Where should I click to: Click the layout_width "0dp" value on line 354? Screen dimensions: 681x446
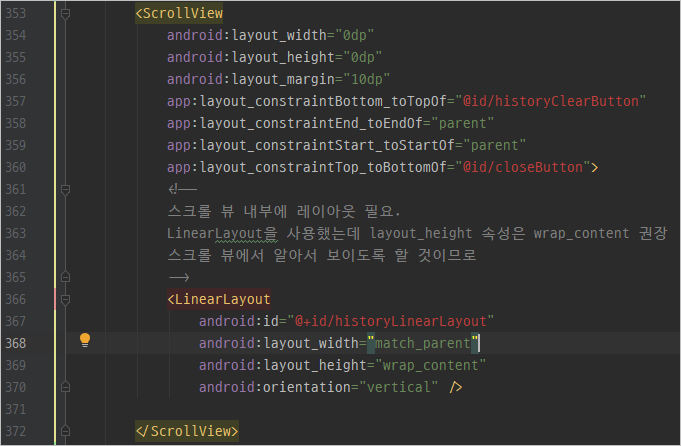pyautogui.click(x=354, y=35)
